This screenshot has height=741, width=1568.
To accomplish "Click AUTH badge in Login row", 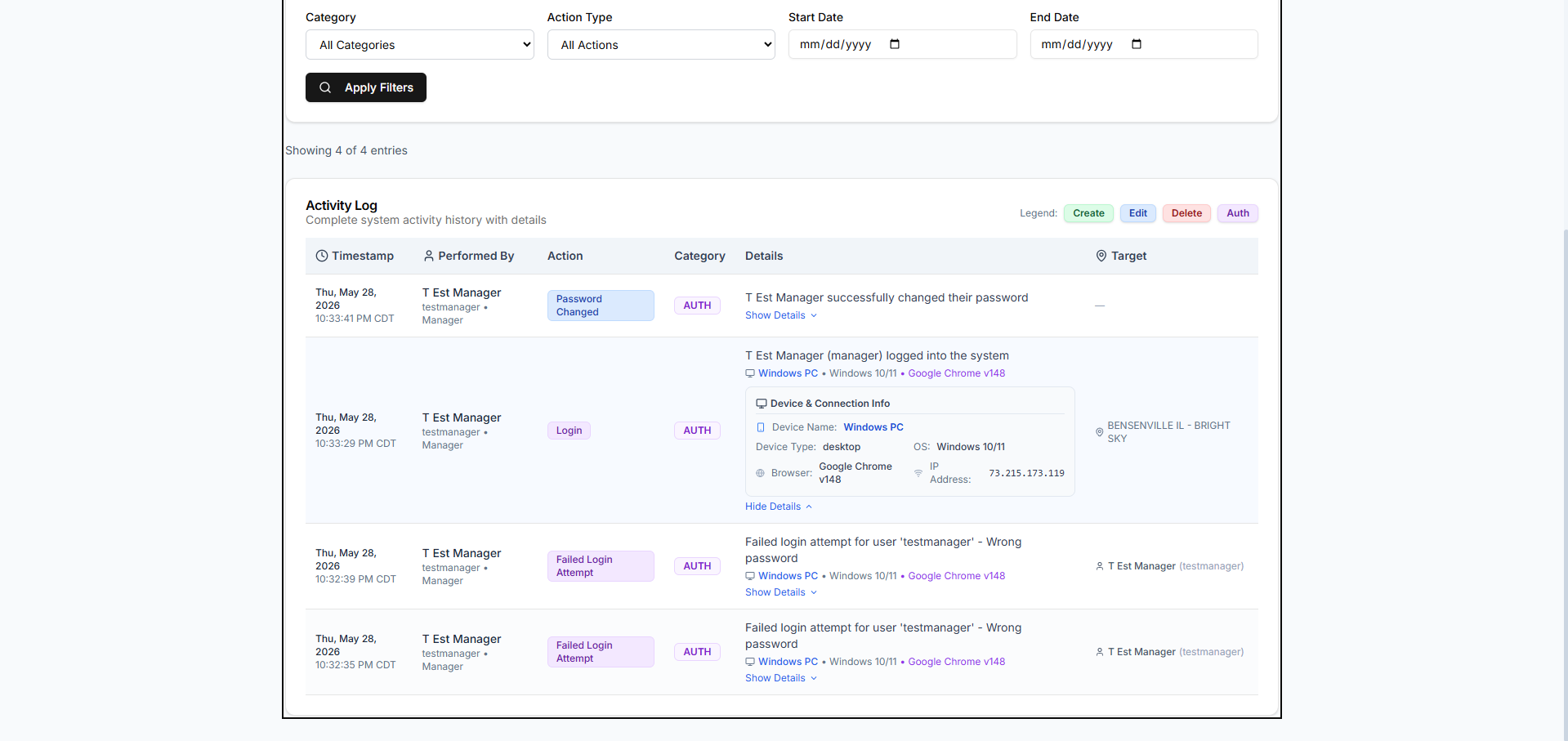I will tap(697, 431).
